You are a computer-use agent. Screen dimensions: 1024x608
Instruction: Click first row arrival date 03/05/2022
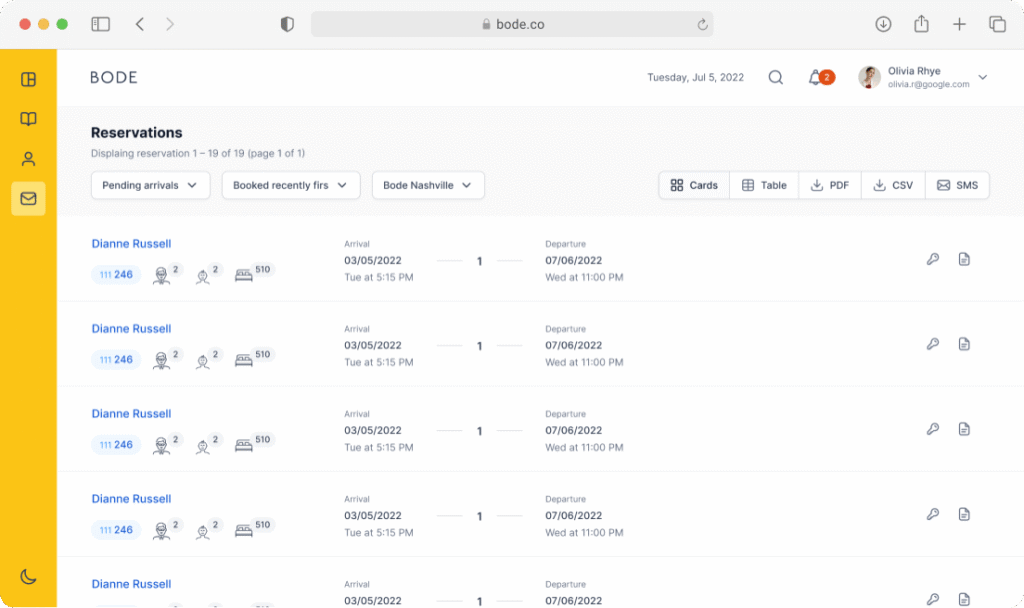point(373,260)
